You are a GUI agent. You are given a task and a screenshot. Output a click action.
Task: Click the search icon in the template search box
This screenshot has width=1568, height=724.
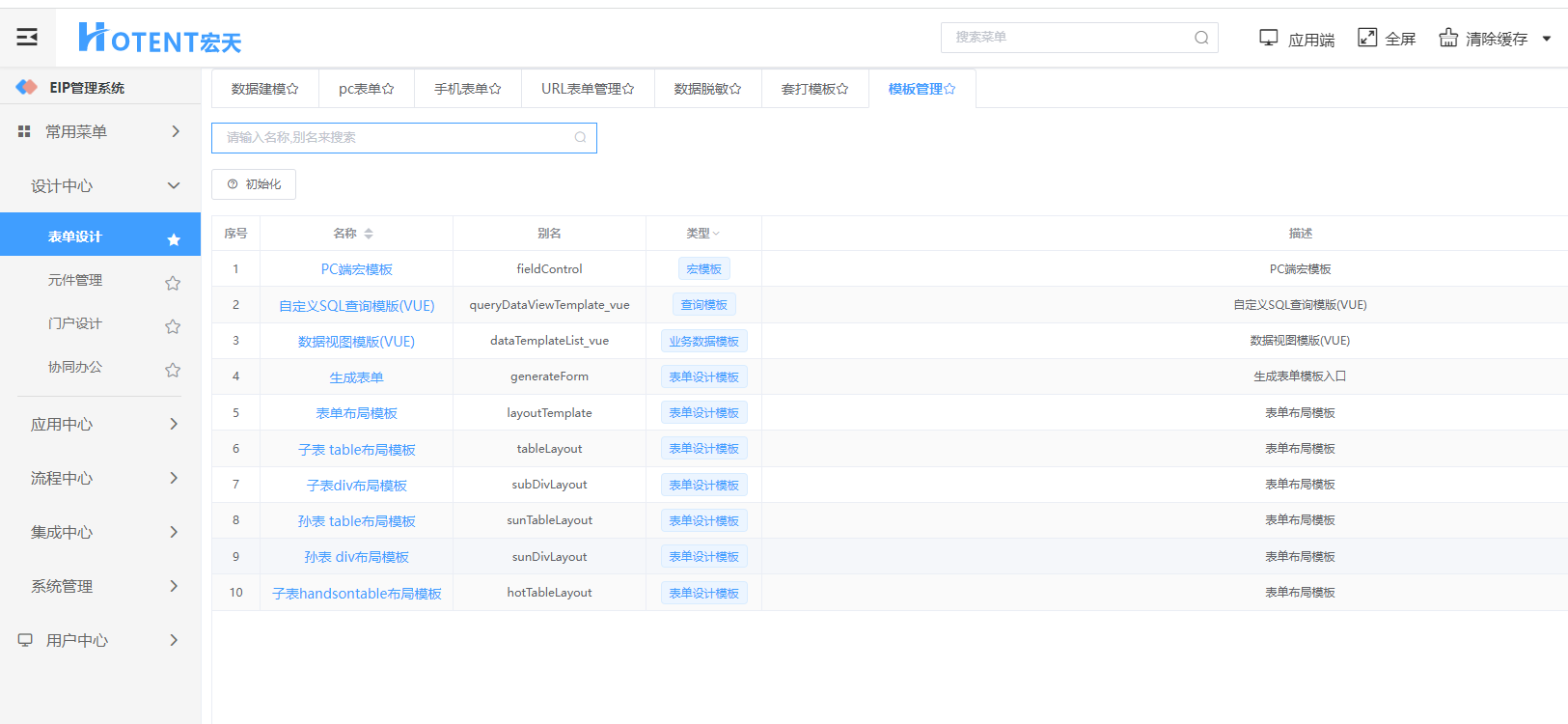[580, 138]
